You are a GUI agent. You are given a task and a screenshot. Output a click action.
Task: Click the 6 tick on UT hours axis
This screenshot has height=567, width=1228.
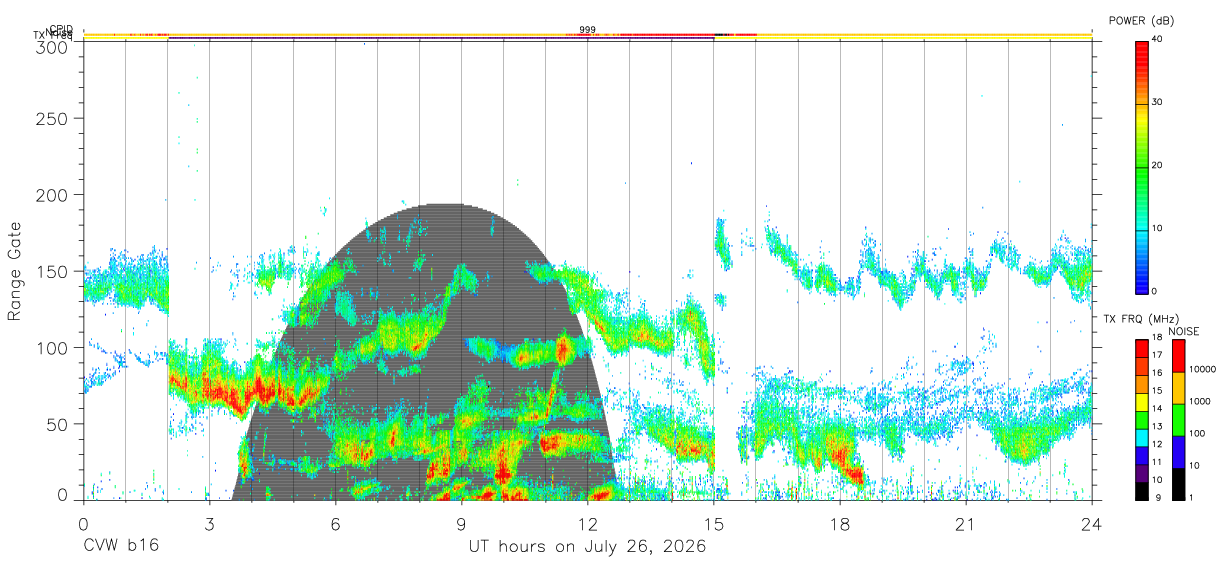click(x=335, y=524)
